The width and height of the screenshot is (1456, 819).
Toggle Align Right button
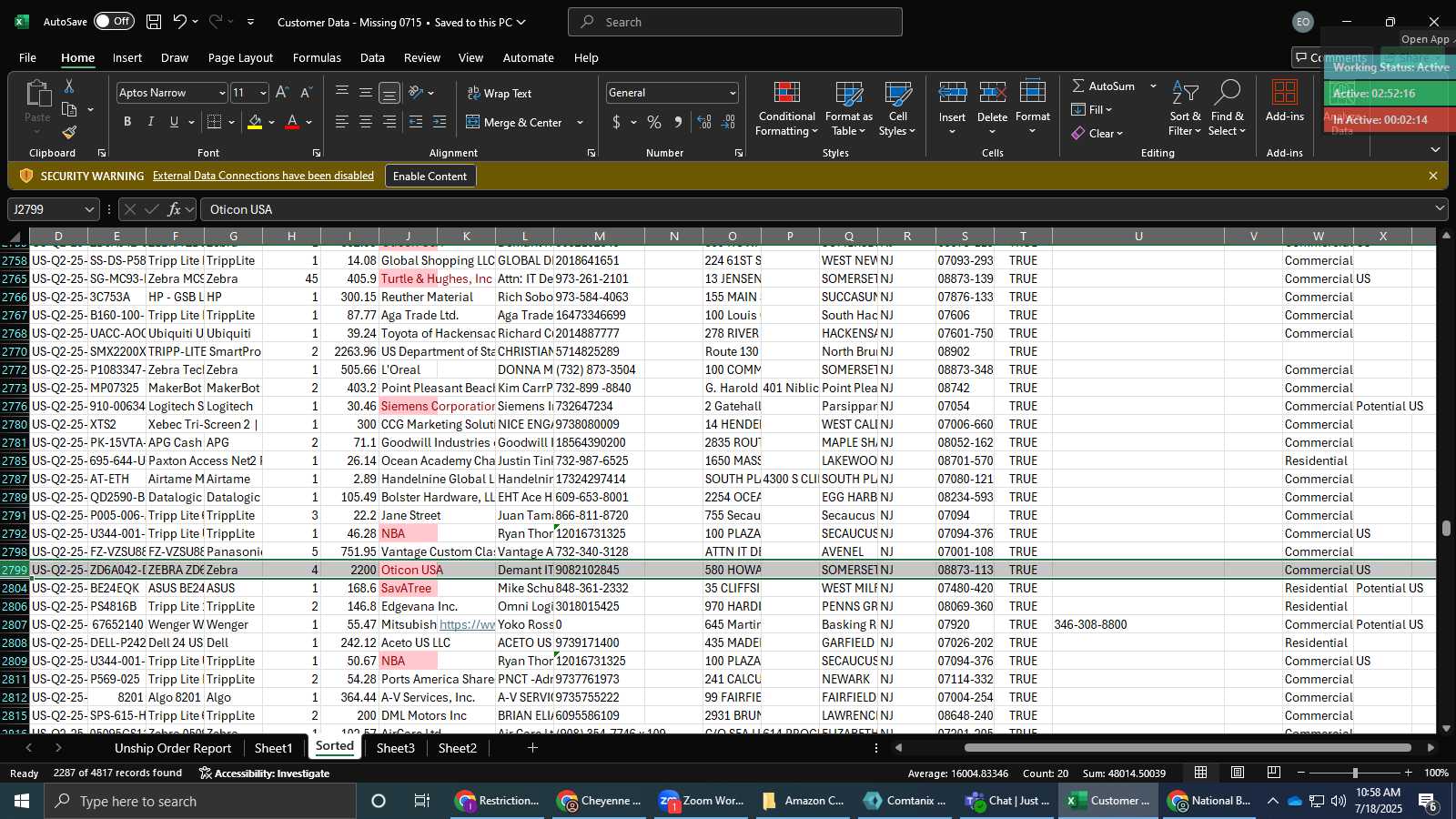[389, 122]
